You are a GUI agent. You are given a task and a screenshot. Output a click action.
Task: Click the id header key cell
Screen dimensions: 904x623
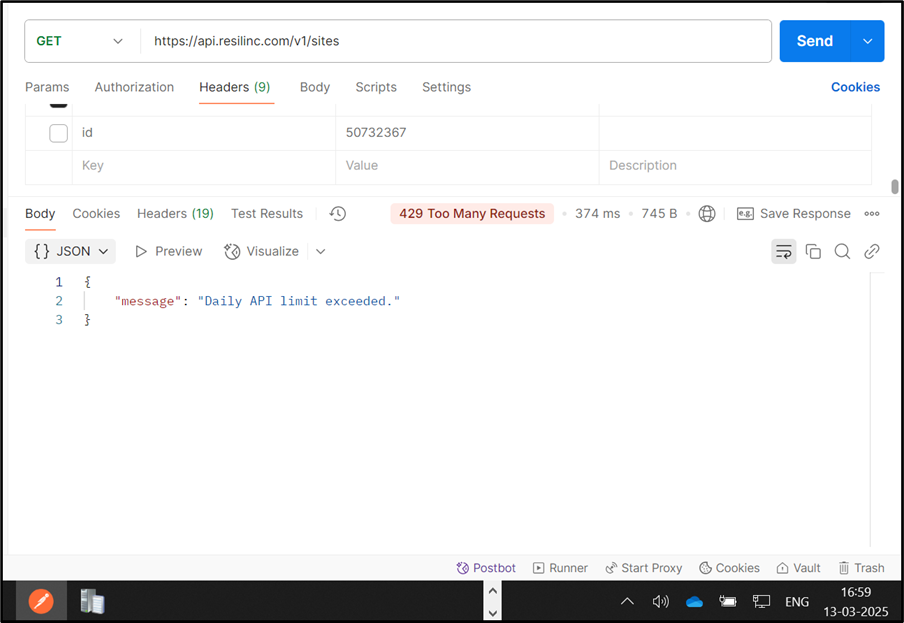[x=204, y=133]
